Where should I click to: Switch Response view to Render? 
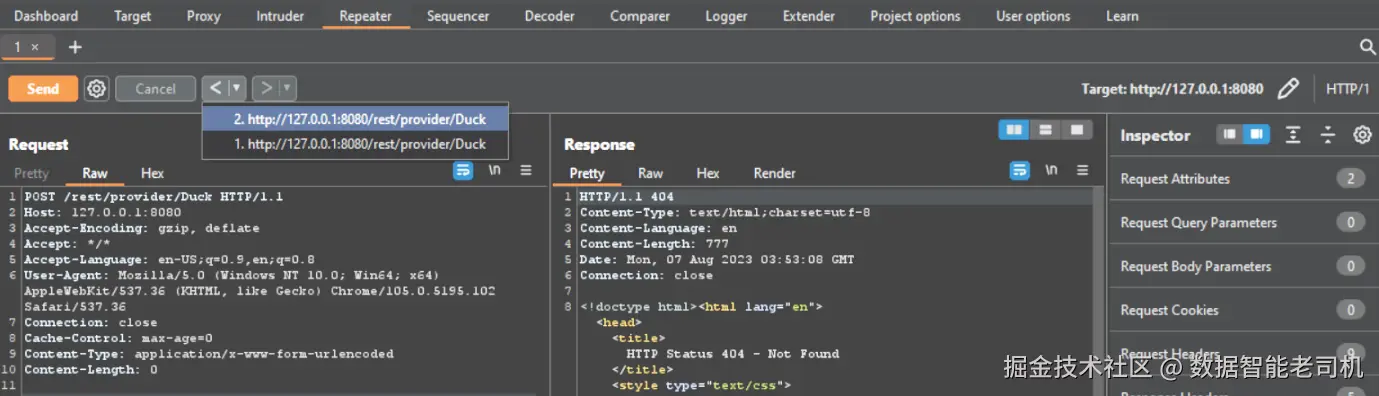click(x=774, y=173)
